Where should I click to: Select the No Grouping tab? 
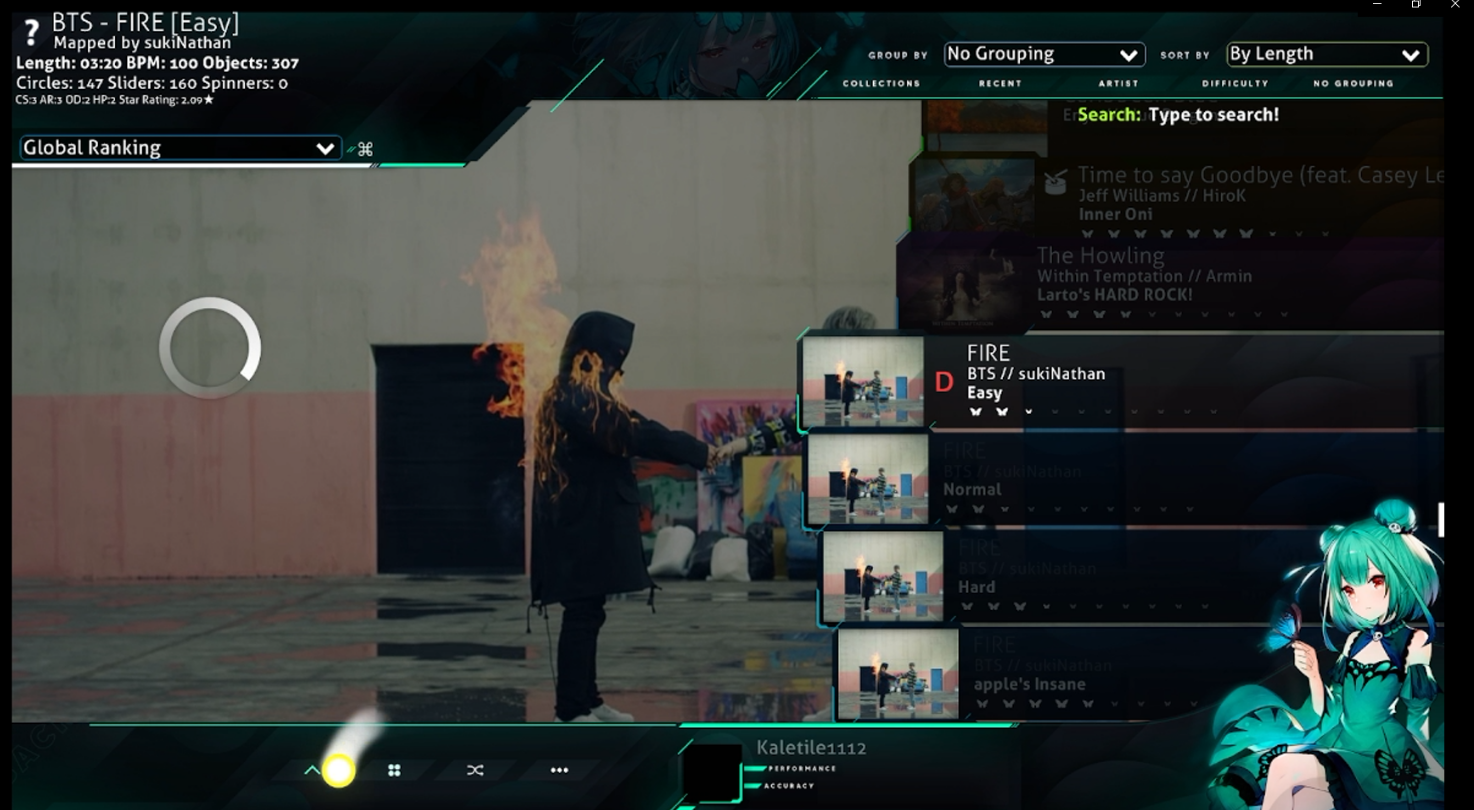tap(1353, 84)
